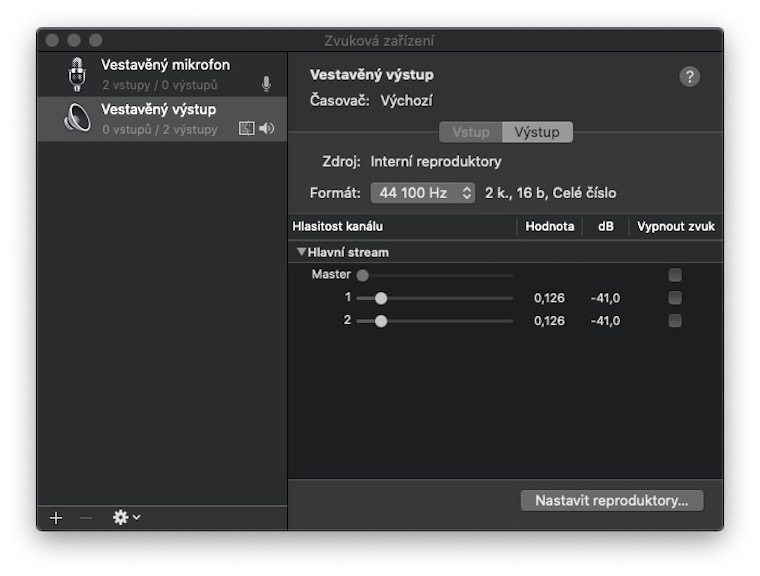The image size is (760, 576).
Task: Mute channel 1 checkbox
Action: coord(675,298)
